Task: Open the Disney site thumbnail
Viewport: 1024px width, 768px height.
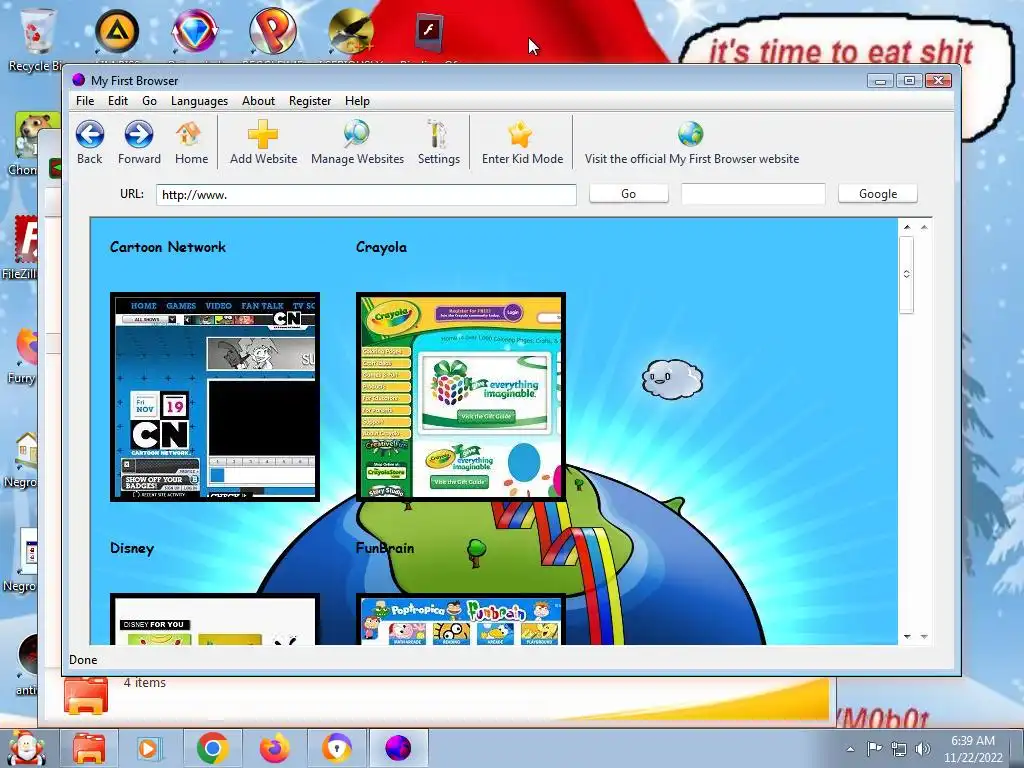Action: pos(215,619)
